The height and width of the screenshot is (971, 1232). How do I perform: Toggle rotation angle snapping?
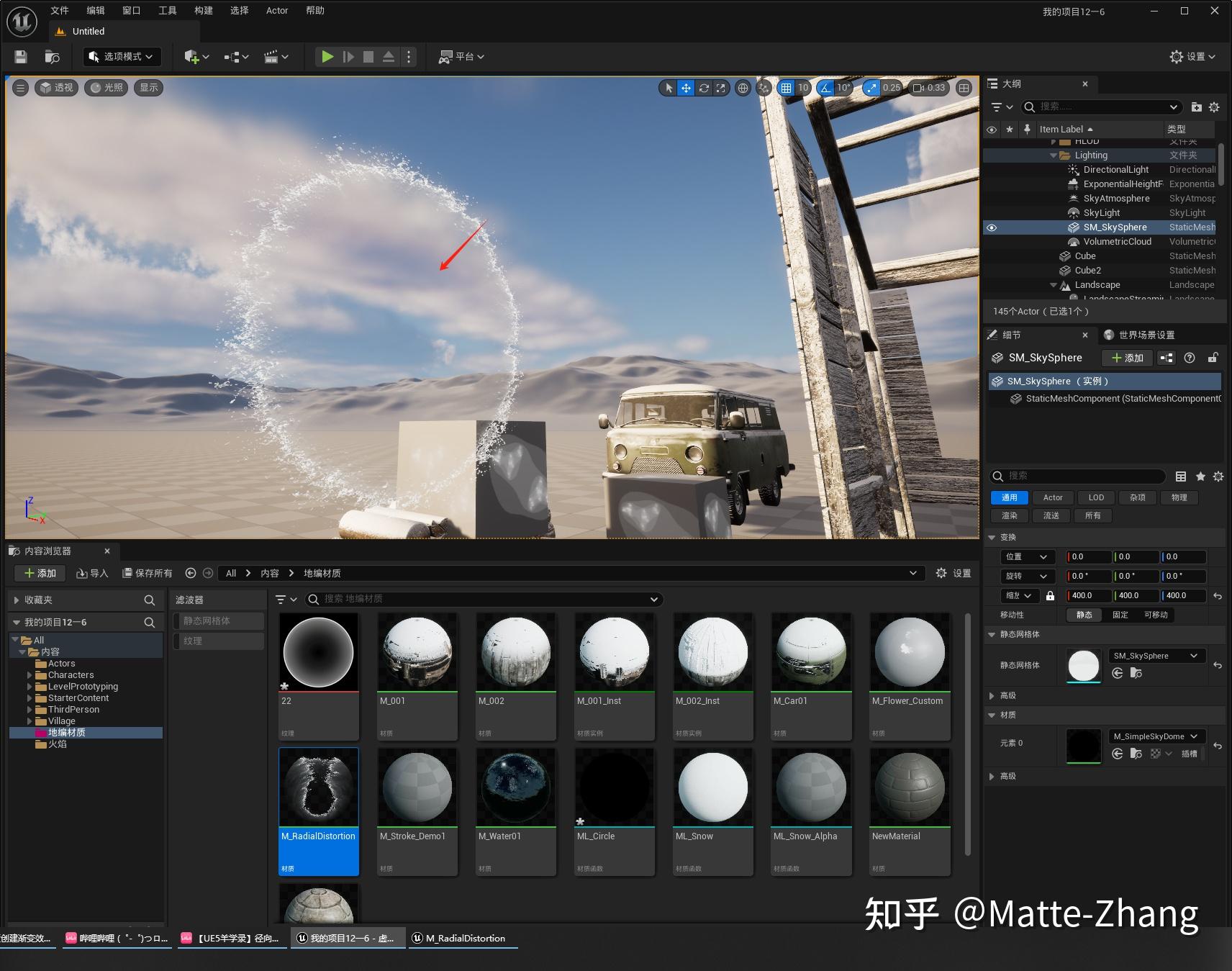[825, 88]
